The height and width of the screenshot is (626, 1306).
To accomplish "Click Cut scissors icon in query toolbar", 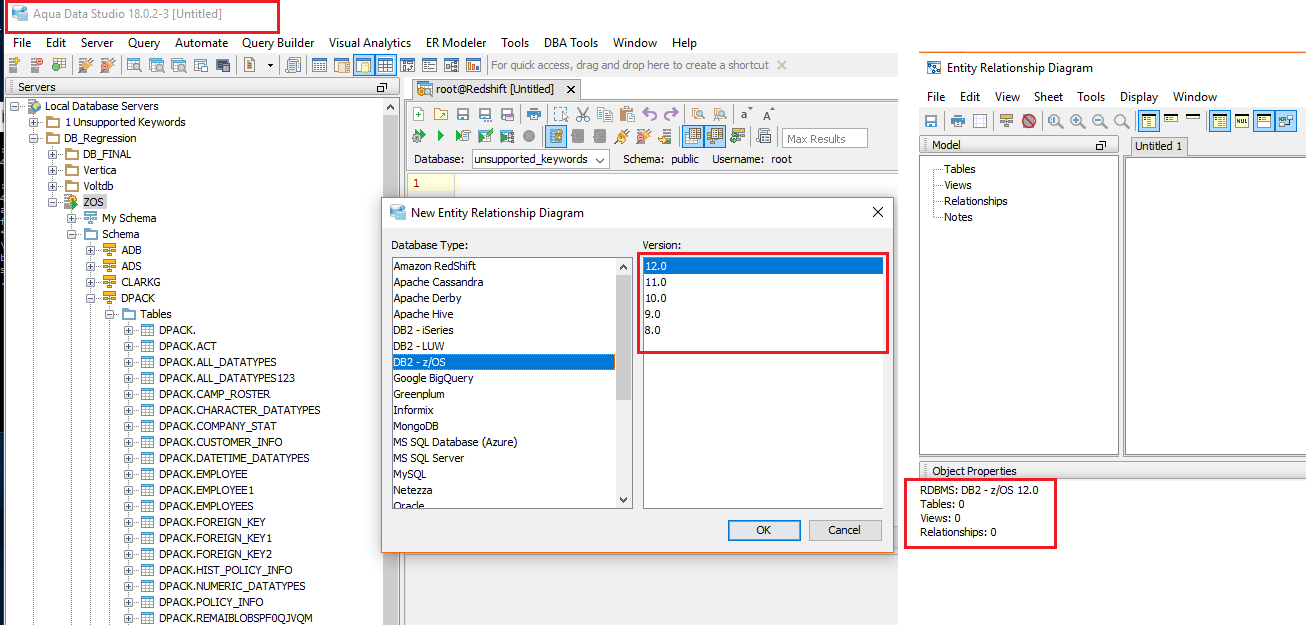I will tap(583, 114).
